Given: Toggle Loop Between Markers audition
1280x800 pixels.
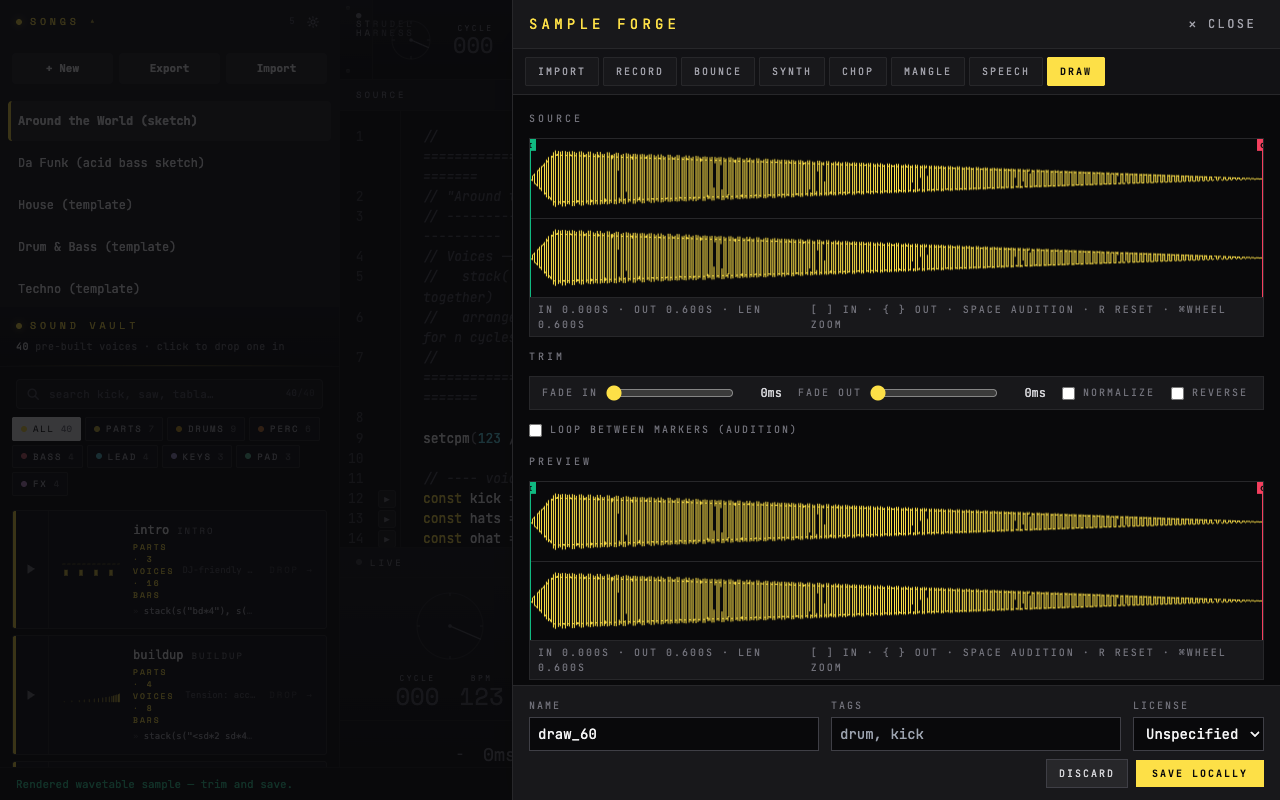Looking at the screenshot, I should click(x=535, y=430).
